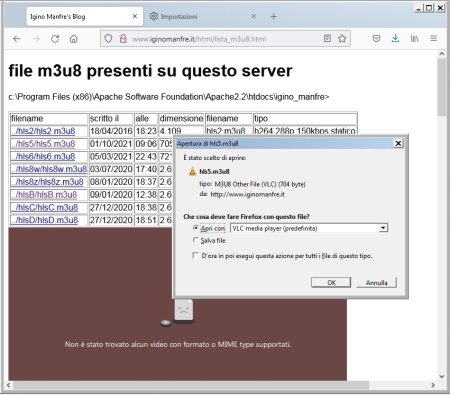The height and width of the screenshot is (395, 450).
Task: Click the horizontal scroll right arrow
Action: point(433,385)
